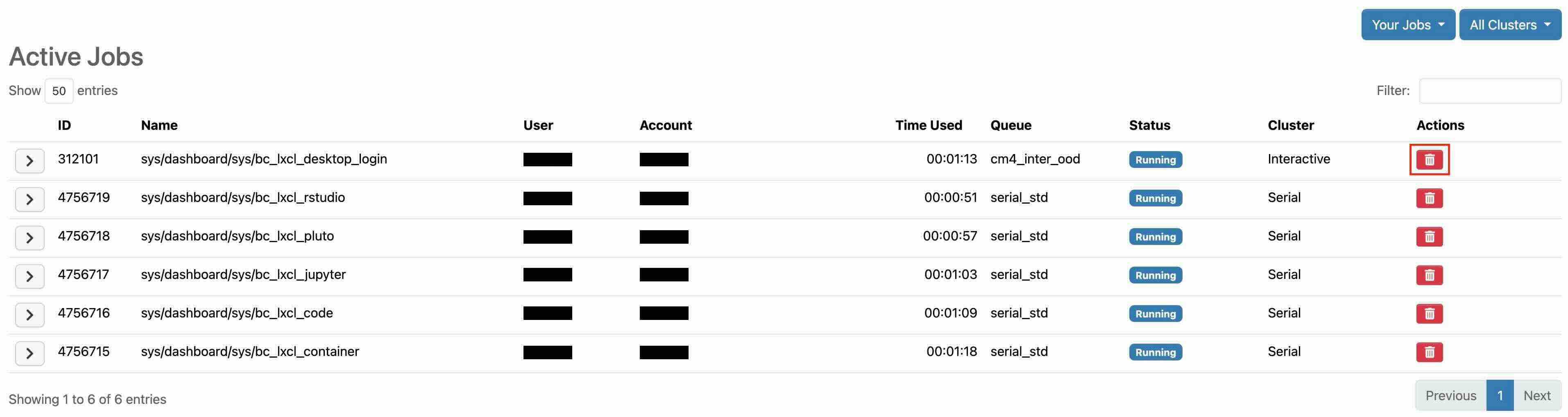Focus the Filter text field
The width and height of the screenshot is (1568, 417).
(1489, 91)
